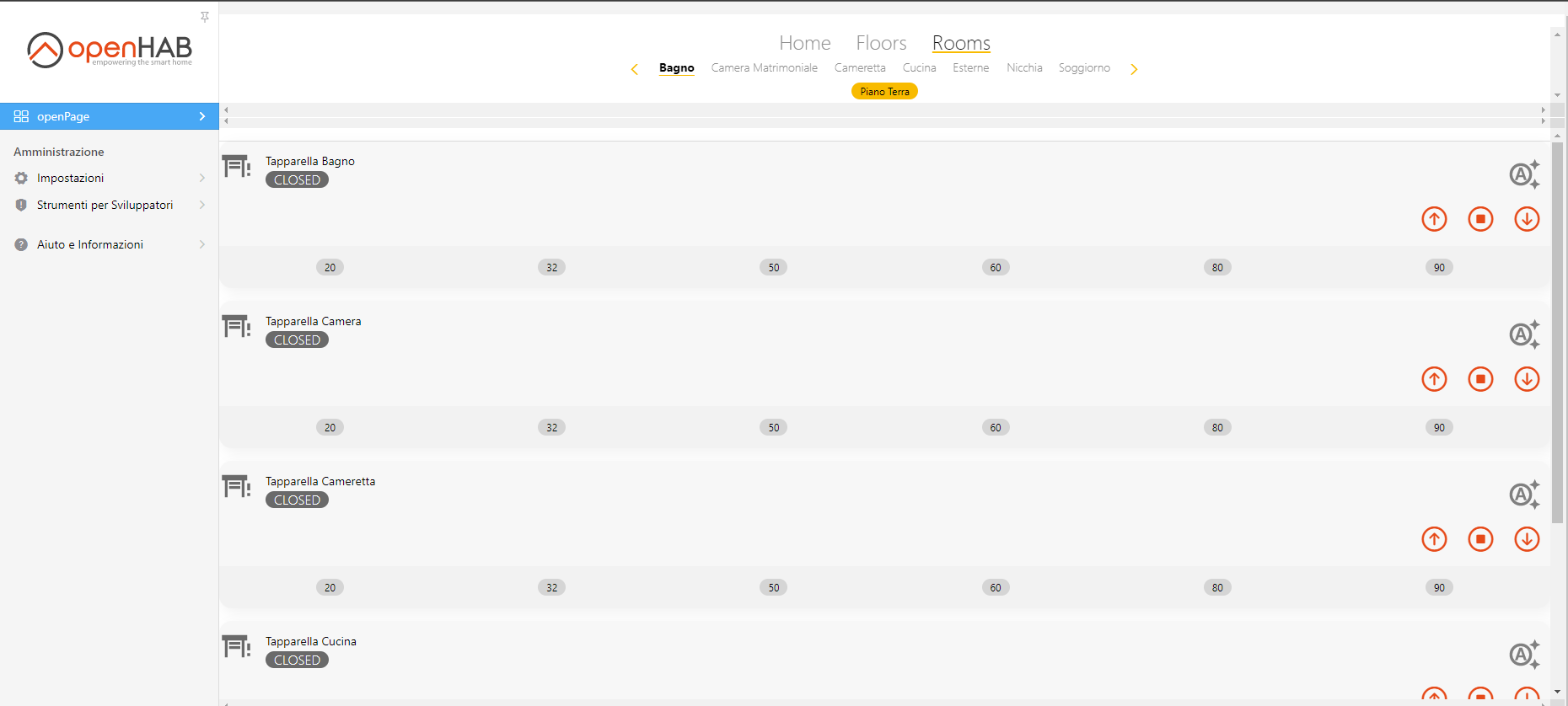The height and width of the screenshot is (706, 1568).
Task: Expand Strumenti per Sviluppatori menu
Action: (x=110, y=205)
